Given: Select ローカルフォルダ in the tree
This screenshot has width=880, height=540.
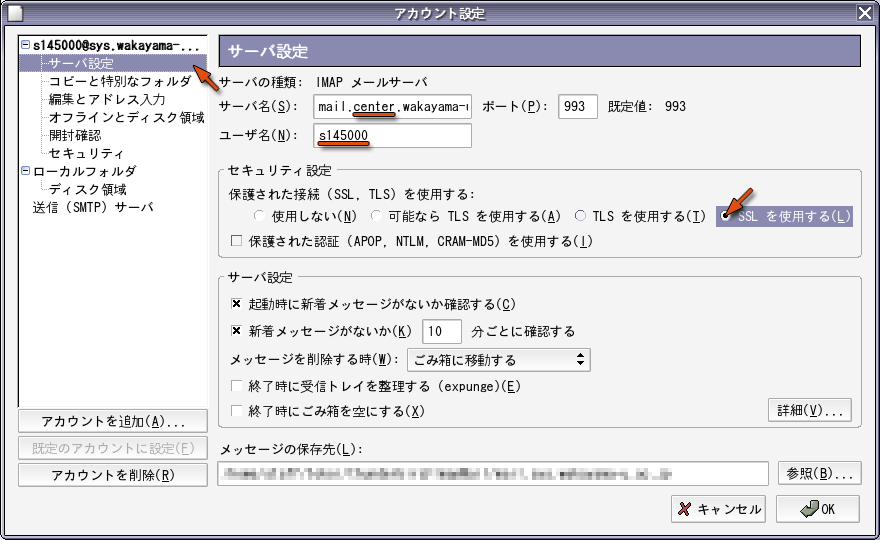Looking at the screenshot, I should coord(85,171).
